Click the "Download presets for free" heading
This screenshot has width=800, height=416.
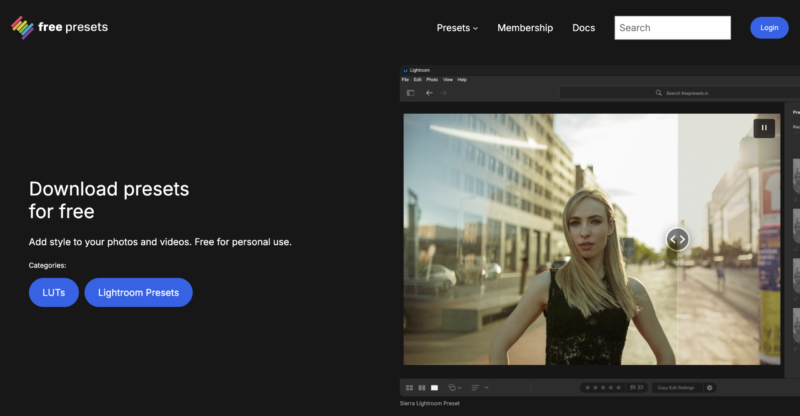click(x=109, y=200)
